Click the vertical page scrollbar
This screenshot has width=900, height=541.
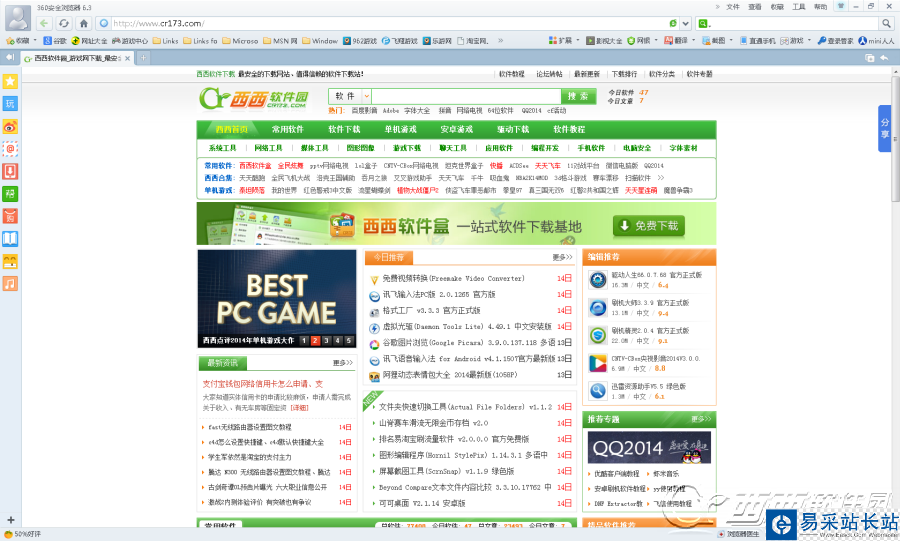[895, 138]
